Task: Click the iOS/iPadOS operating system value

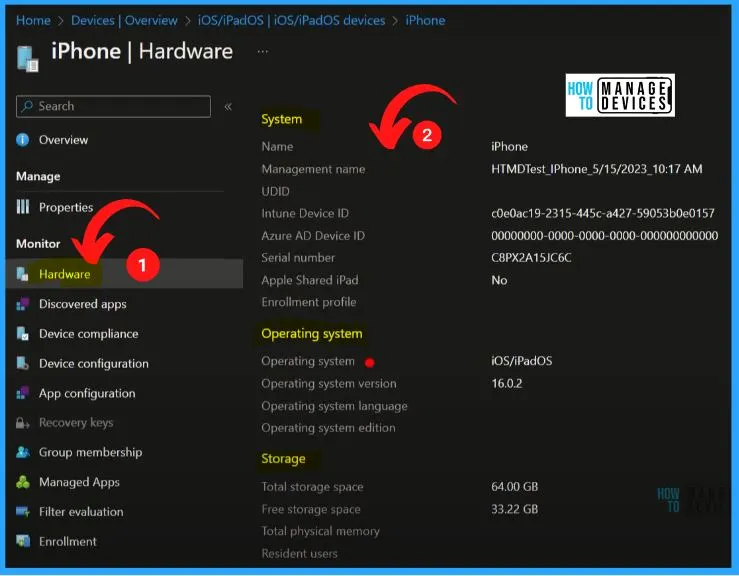Action: [522, 361]
